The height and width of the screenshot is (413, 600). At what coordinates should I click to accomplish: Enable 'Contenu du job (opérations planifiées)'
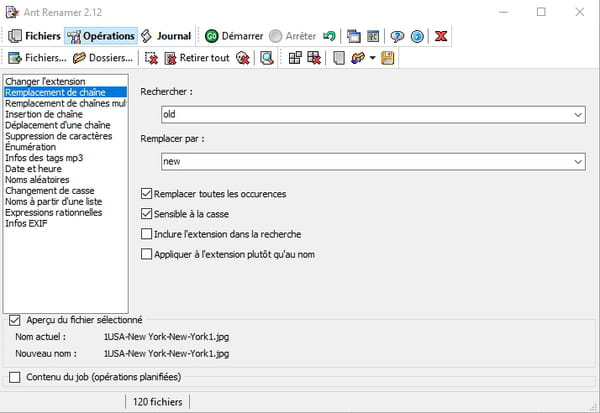point(15,377)
